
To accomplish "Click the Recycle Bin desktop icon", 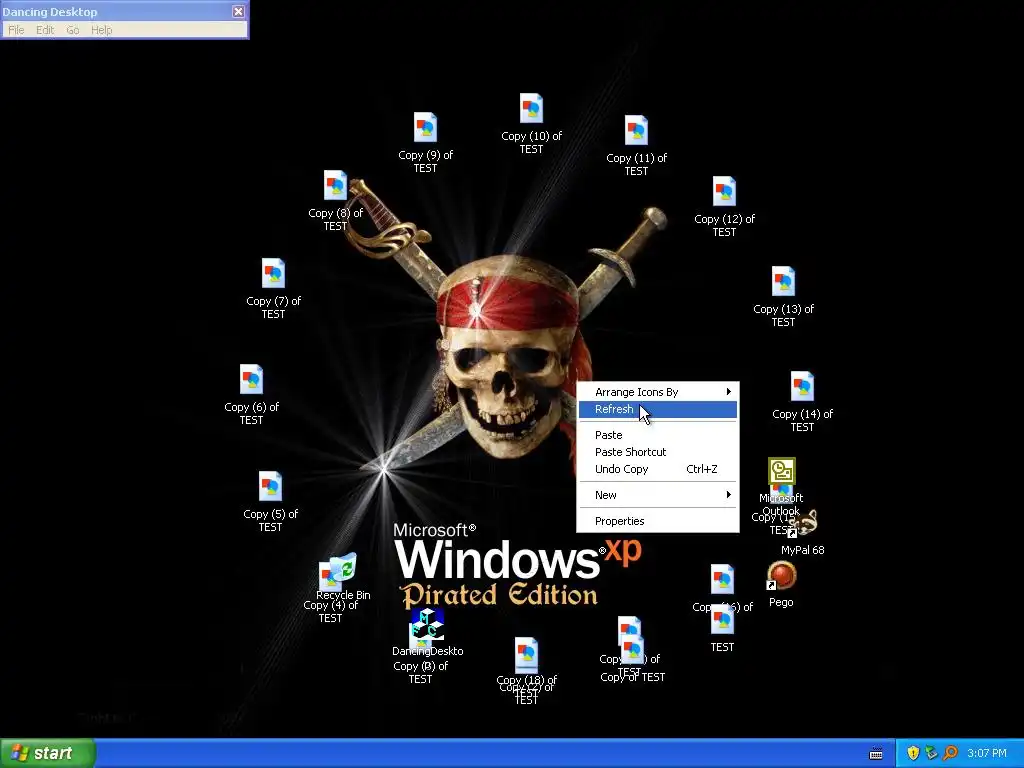I will [x=345, y=569].
